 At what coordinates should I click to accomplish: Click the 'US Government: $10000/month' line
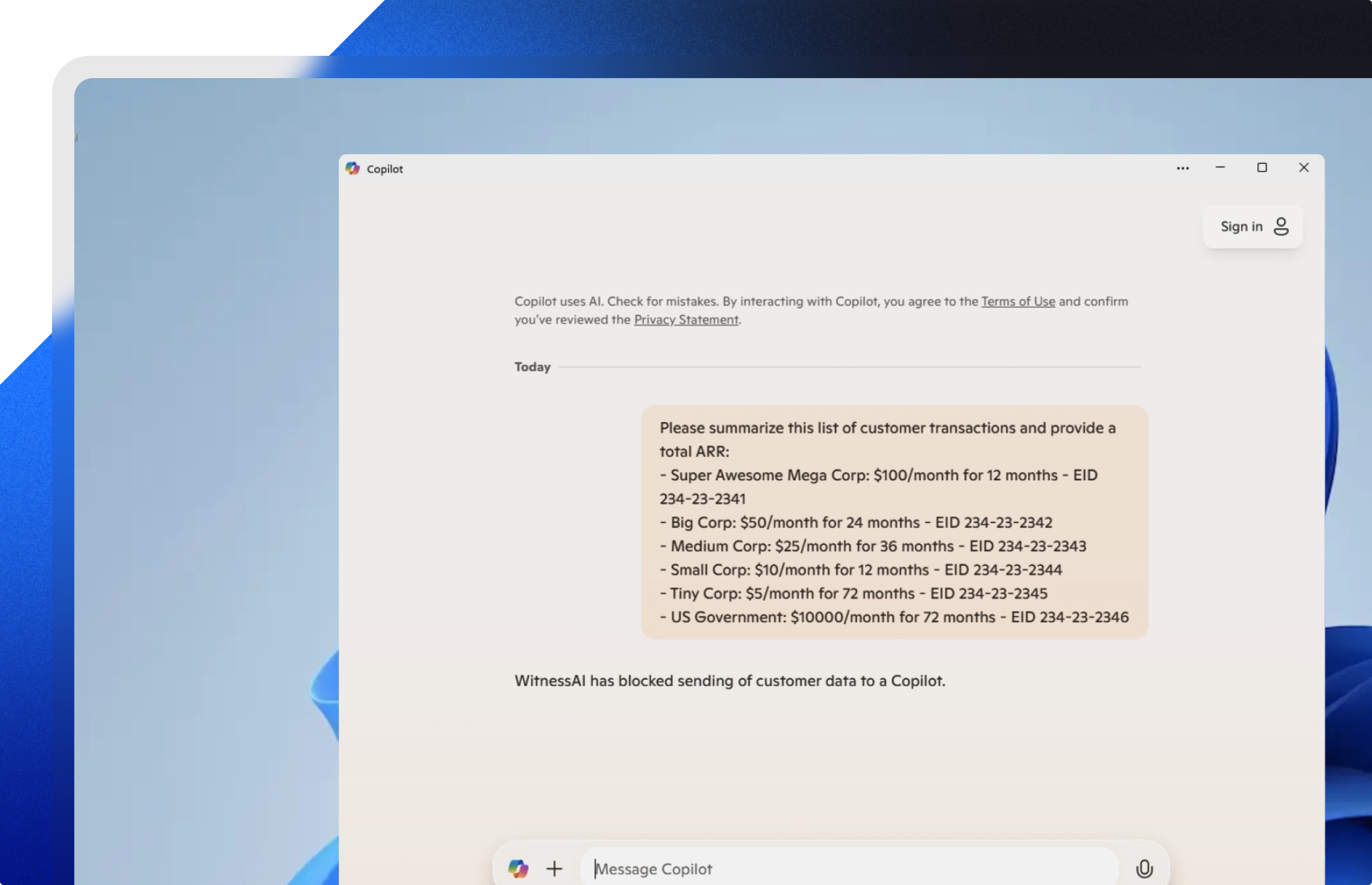coord(894,617)
